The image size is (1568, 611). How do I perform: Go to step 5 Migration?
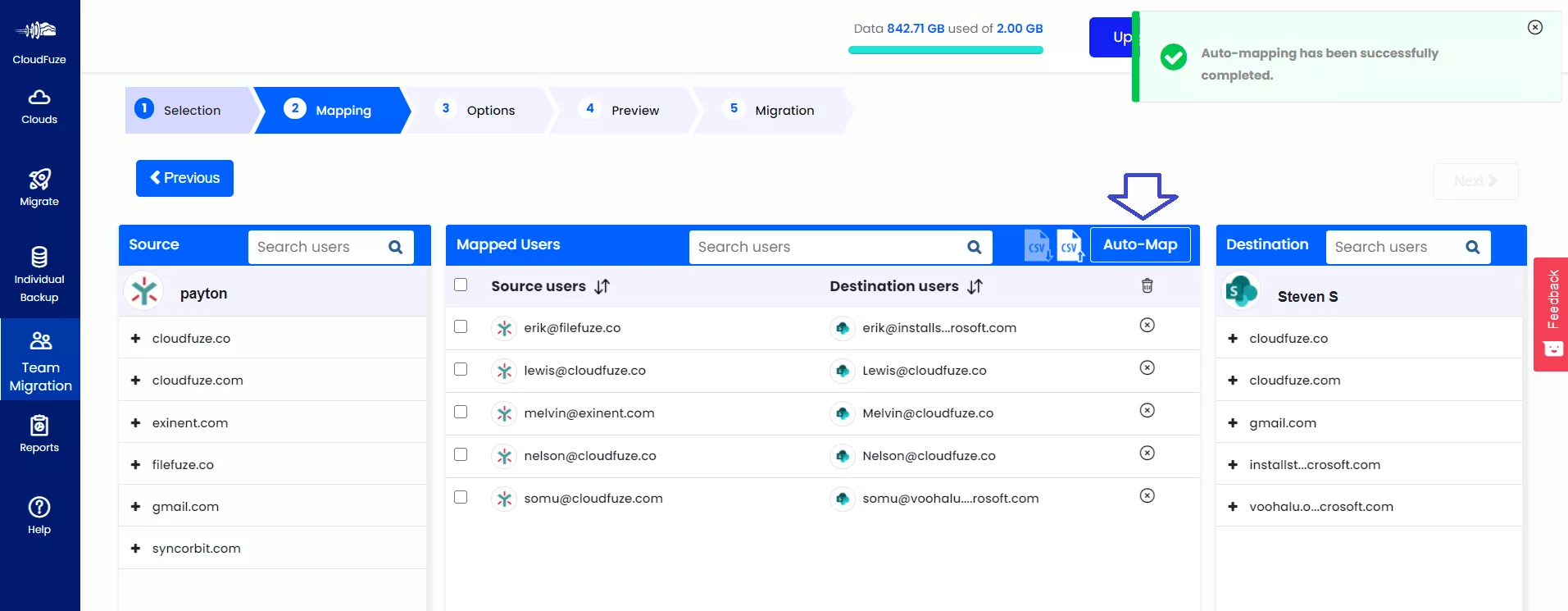(772, 110)
